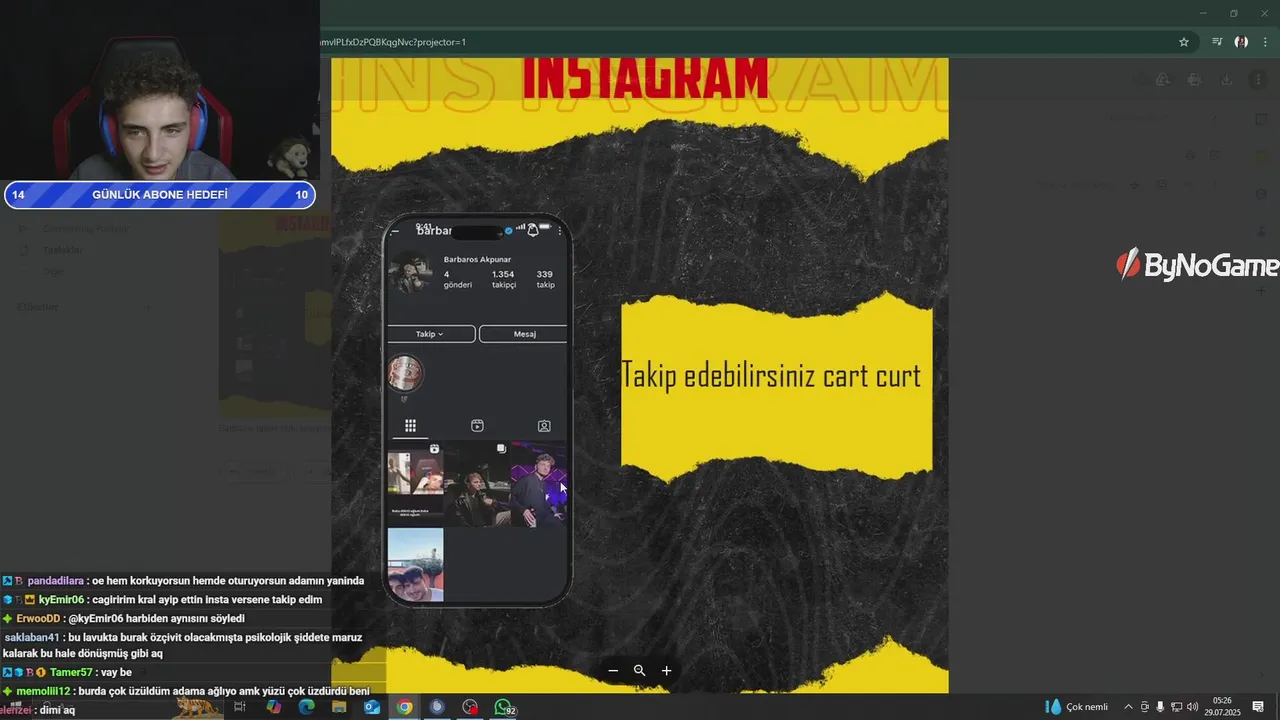Screen dimensions: 1280x720
Task: Click the 4 gönderi count
Action: point(457,279)
